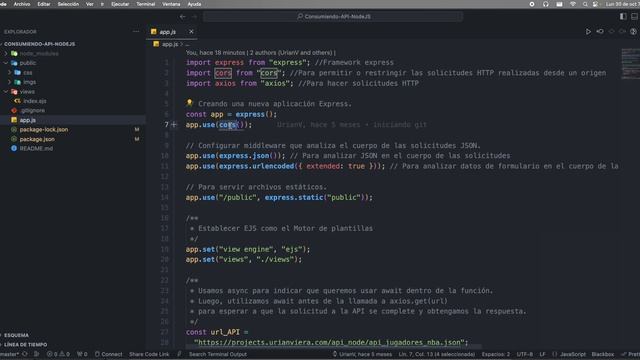Open the Selección menu
The width and height of the screenshot is (640, 360).
[x=68, y=4]
